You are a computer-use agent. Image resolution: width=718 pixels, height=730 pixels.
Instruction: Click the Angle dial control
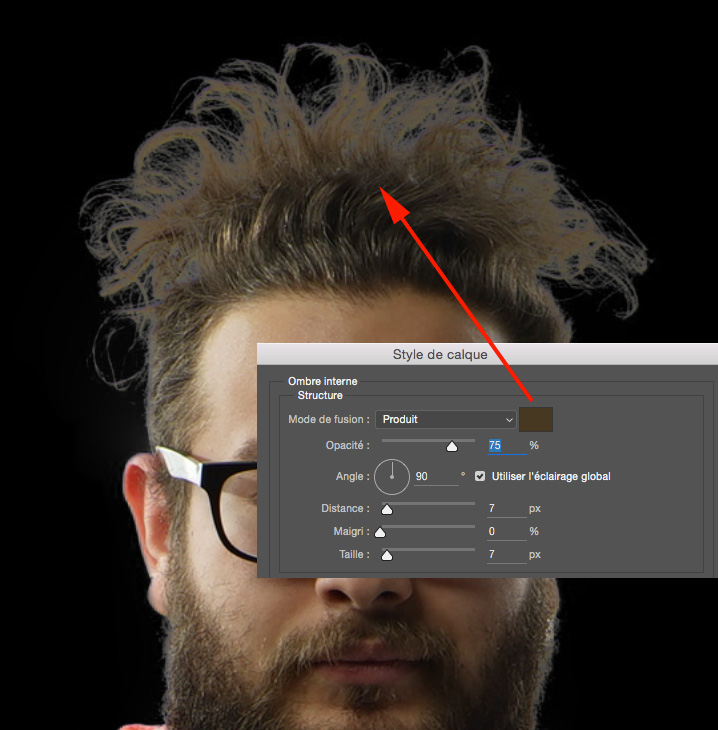[392, 477]
